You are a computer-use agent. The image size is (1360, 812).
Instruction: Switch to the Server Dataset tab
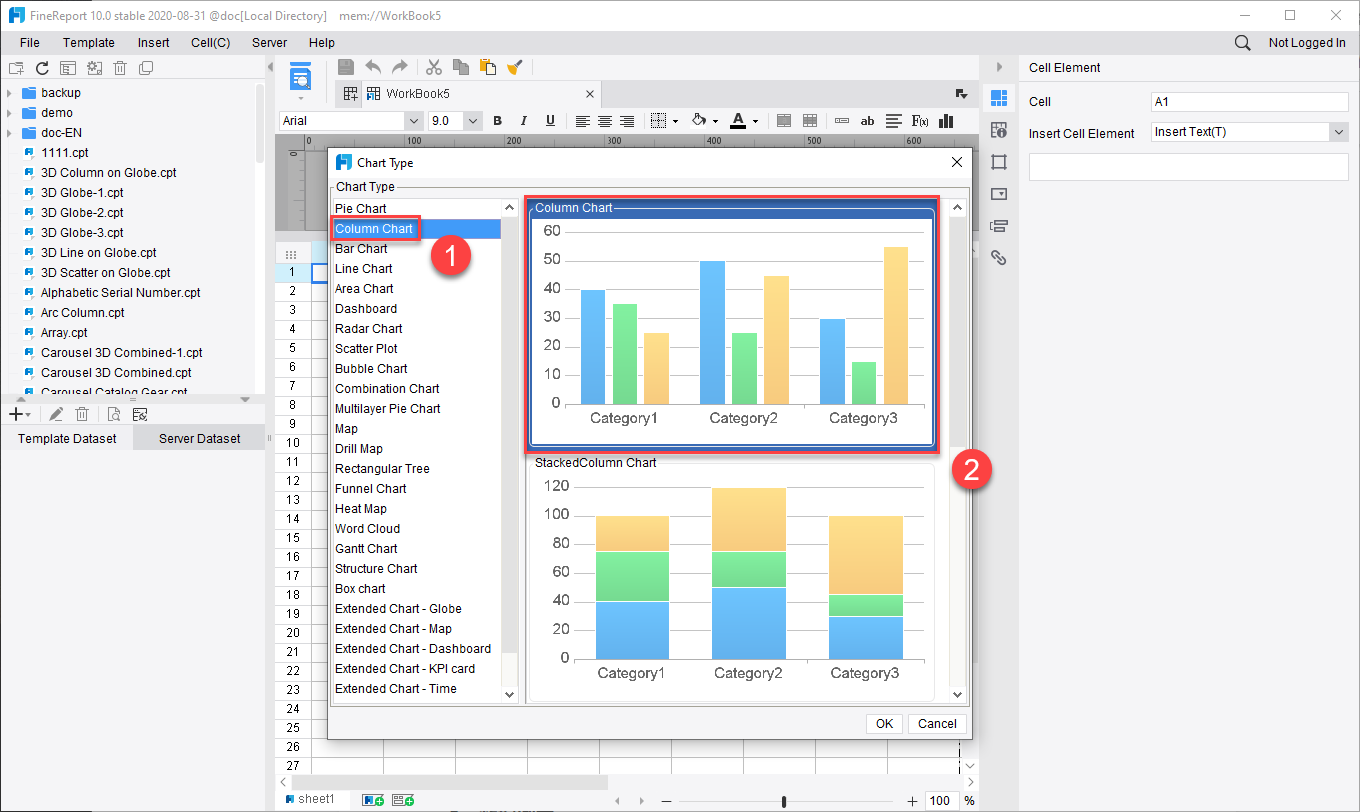click(x=198, y=437)
